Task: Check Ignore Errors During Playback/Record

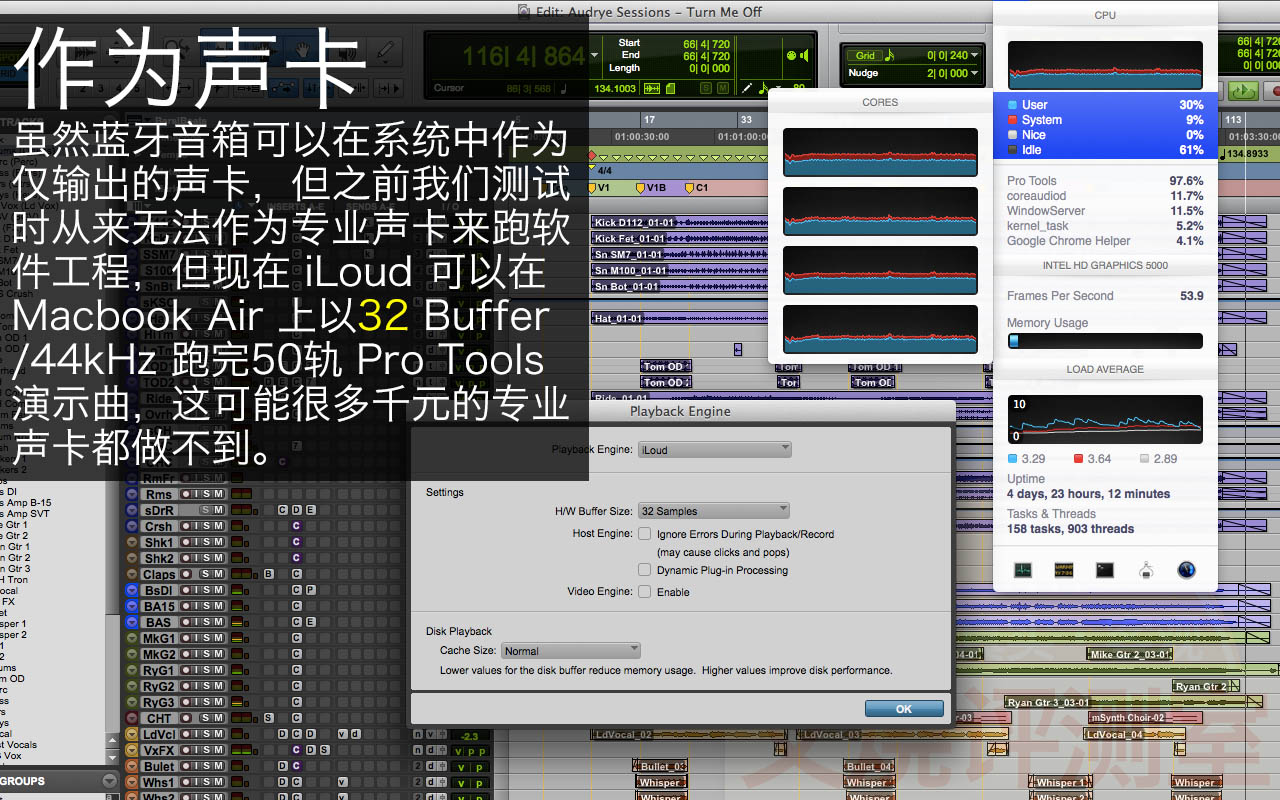Action: (x=645, y=534)
